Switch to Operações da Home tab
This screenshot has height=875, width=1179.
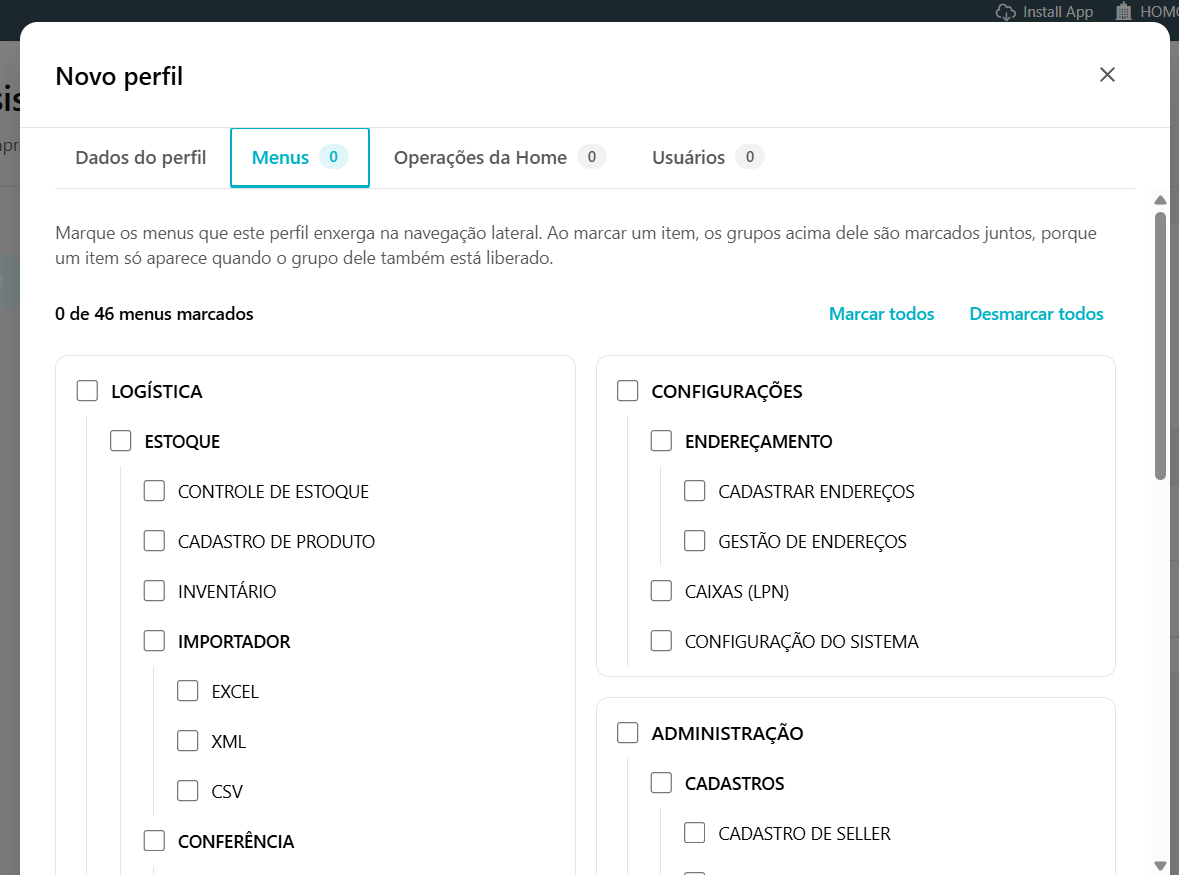click(x=500, y=157)
